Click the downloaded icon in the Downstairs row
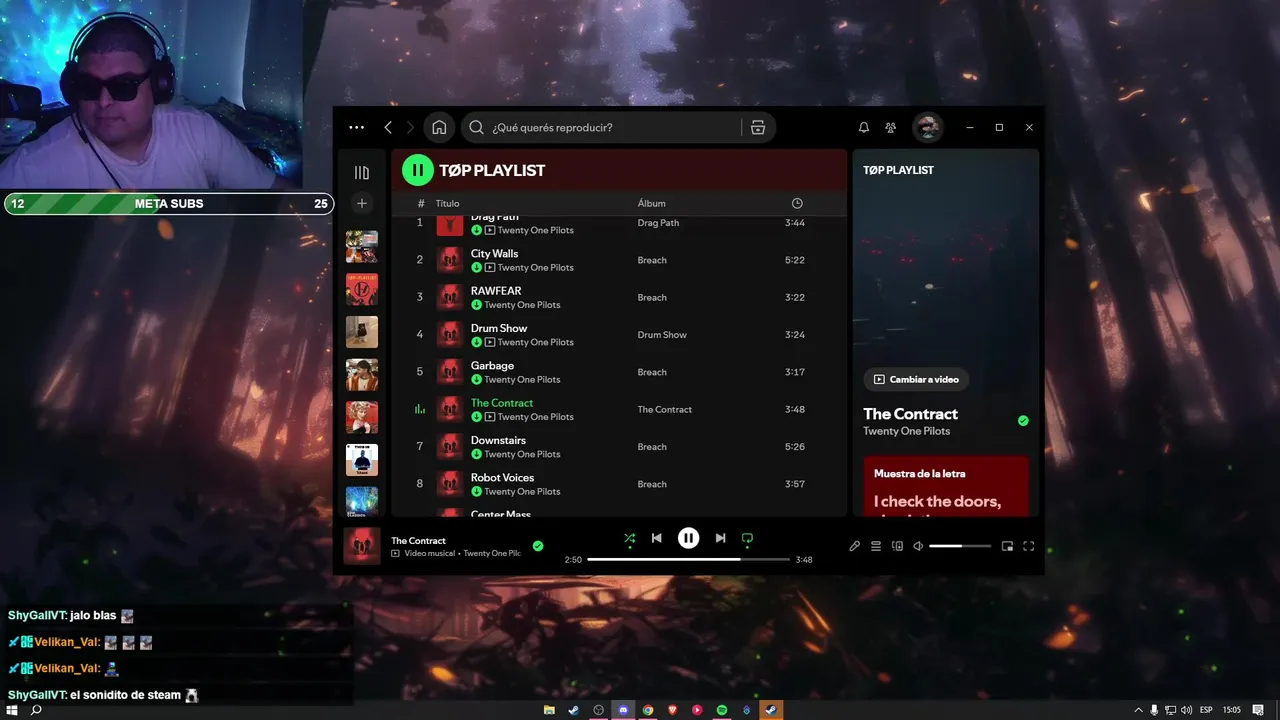The width and height of the screenshot is (1280, 720). [476, 454]
